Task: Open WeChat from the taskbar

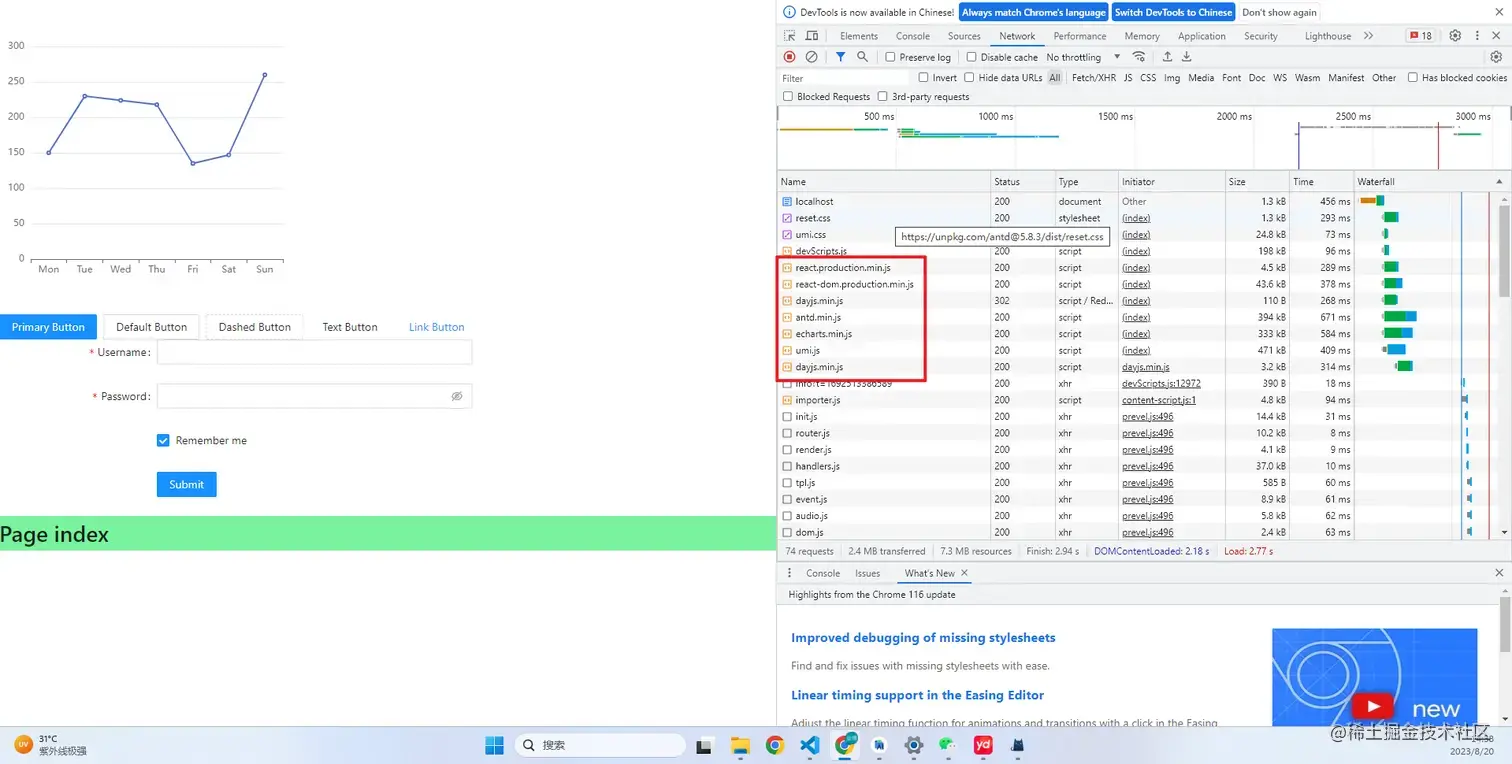Action: click(948, 745)
